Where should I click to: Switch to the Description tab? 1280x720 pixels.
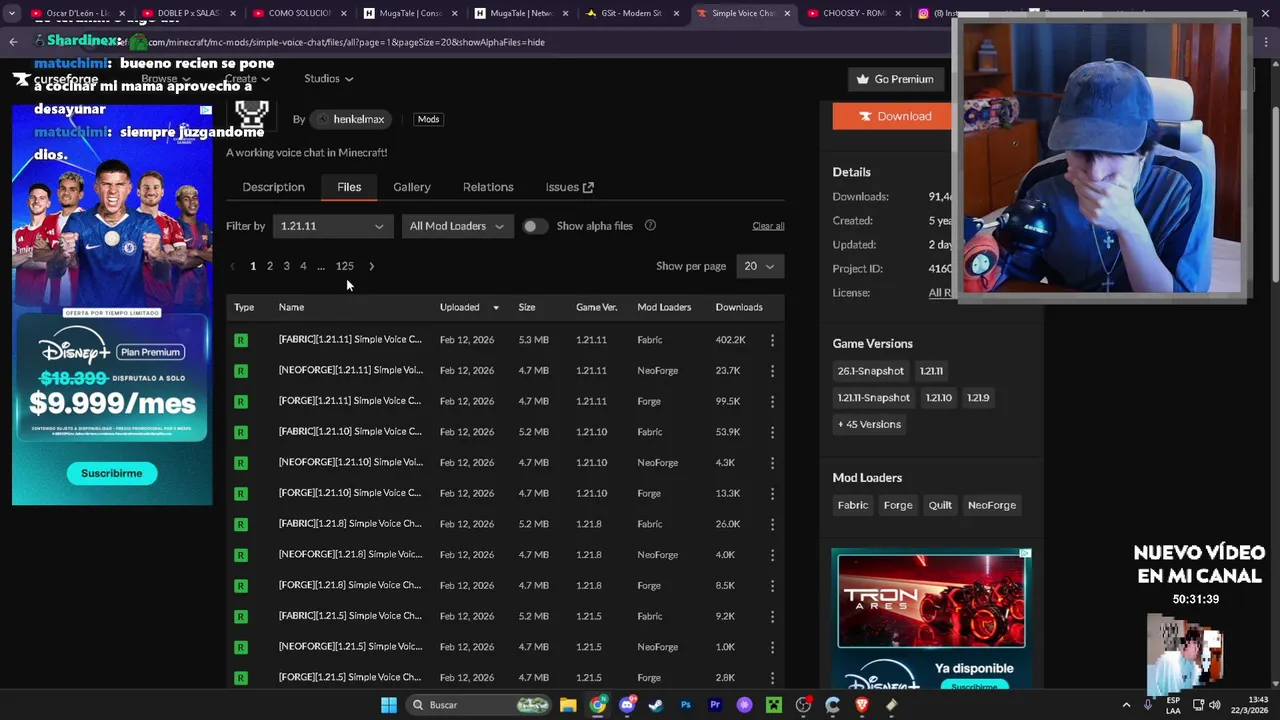(x=273, y=187)
